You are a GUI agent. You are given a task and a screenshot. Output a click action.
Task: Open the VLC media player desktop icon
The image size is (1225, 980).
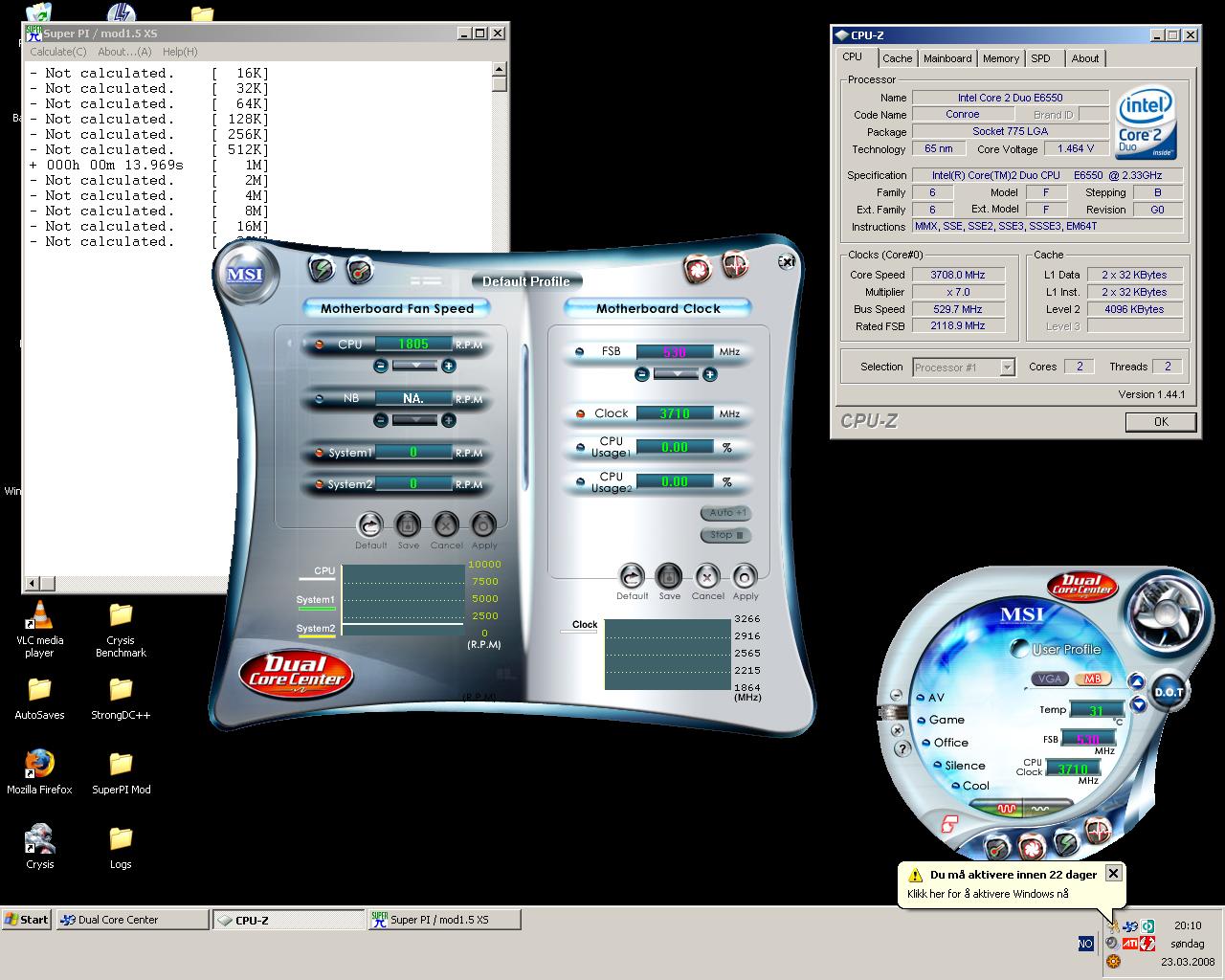pyautogui.click(x=39, y=629)
